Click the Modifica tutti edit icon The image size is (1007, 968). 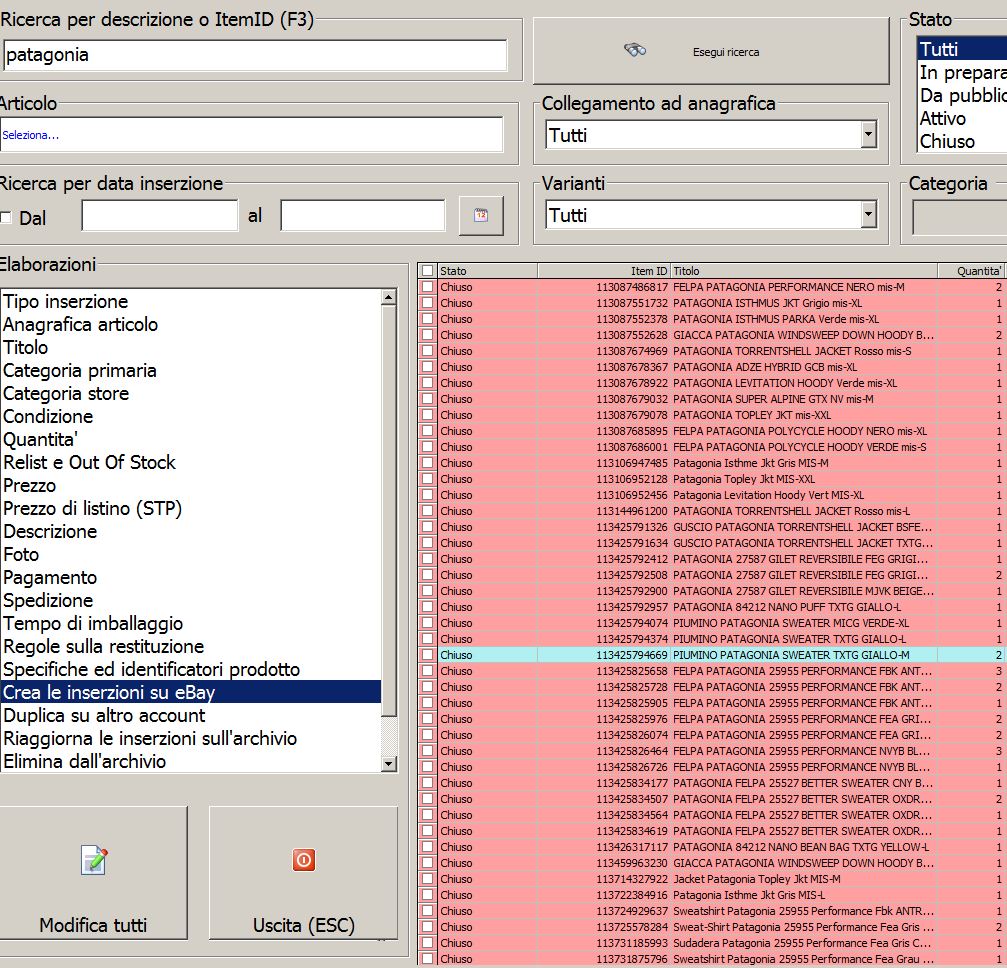[94, 860]
